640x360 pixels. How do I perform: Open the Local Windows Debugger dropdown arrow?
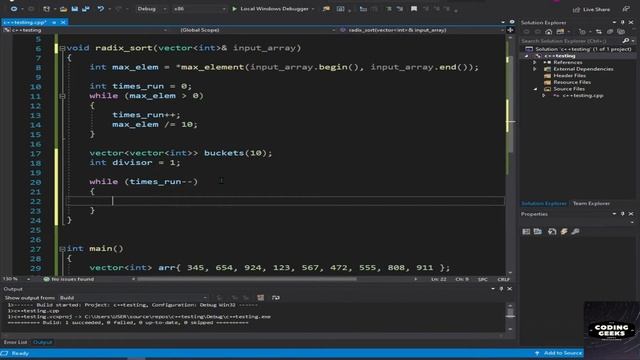point(313,9)
